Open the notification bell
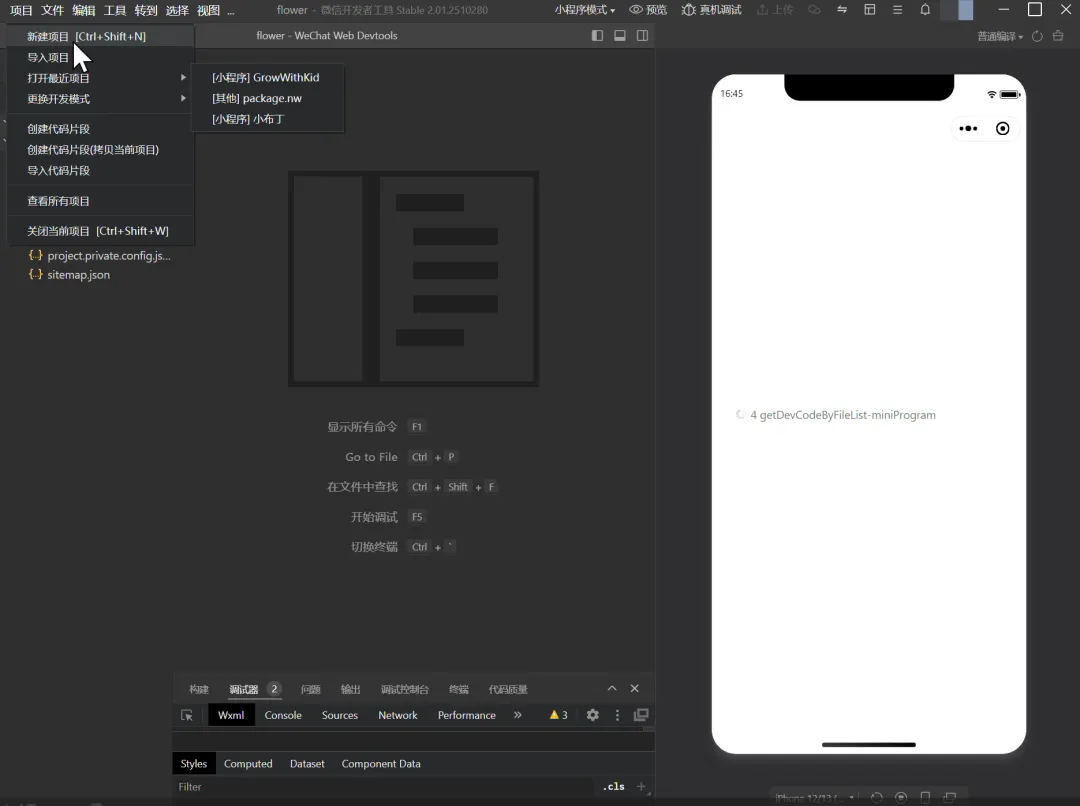Viewport: 1080px width, 806px height. pyautogui.click(x=925, y=10)
